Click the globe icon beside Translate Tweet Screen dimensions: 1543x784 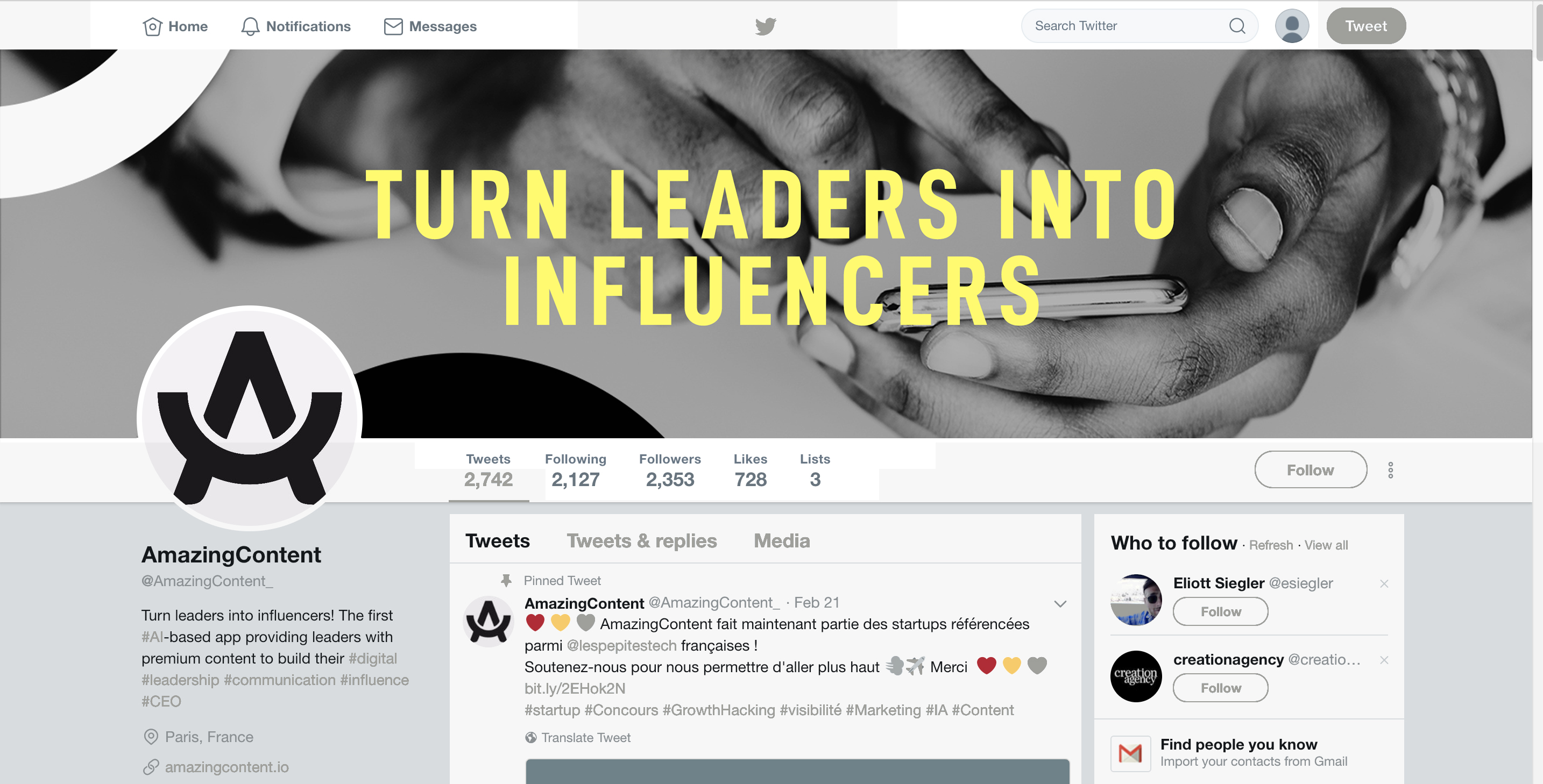pos(530,737)
